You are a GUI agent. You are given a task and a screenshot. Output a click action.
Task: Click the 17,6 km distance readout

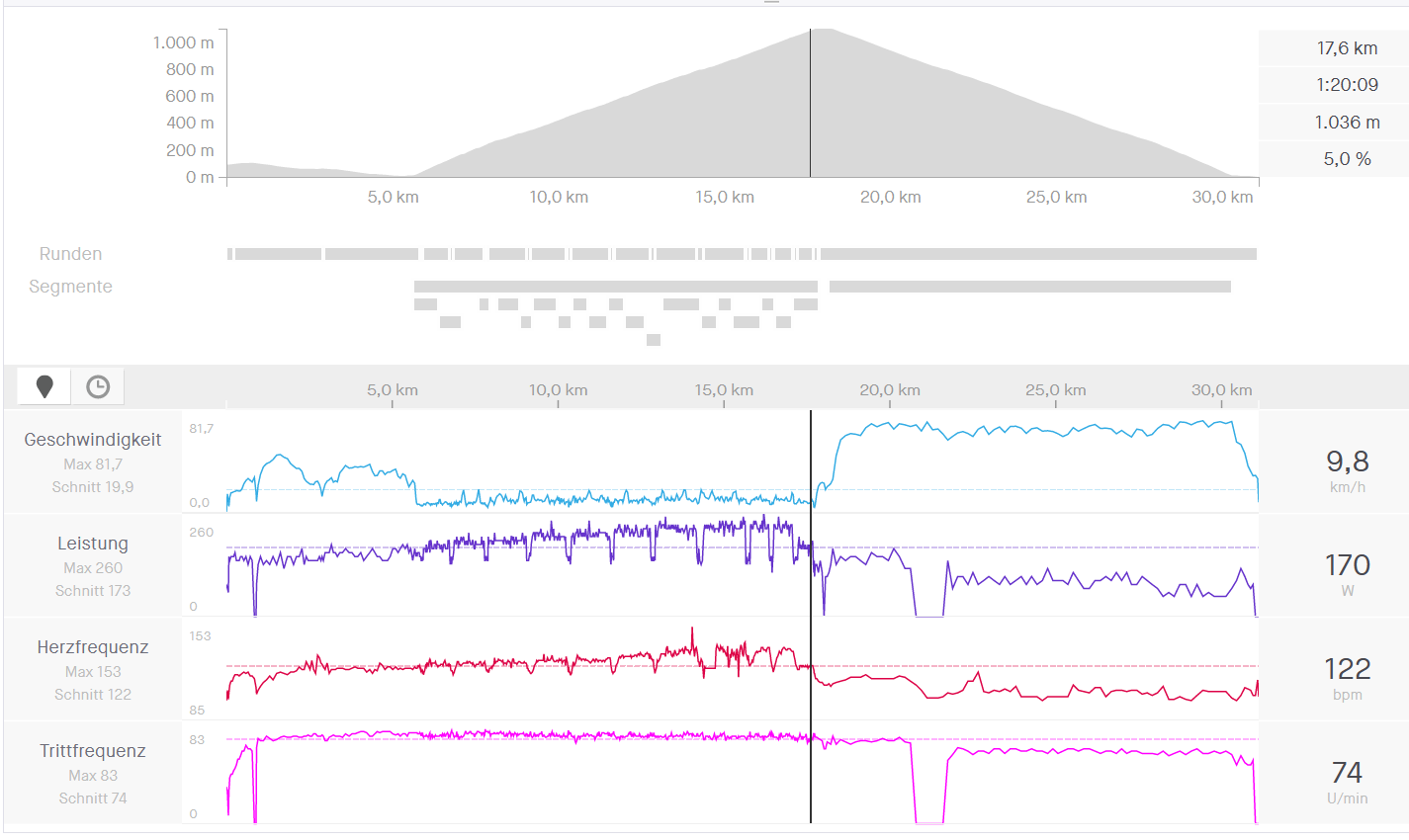(x=1347, y=48)
